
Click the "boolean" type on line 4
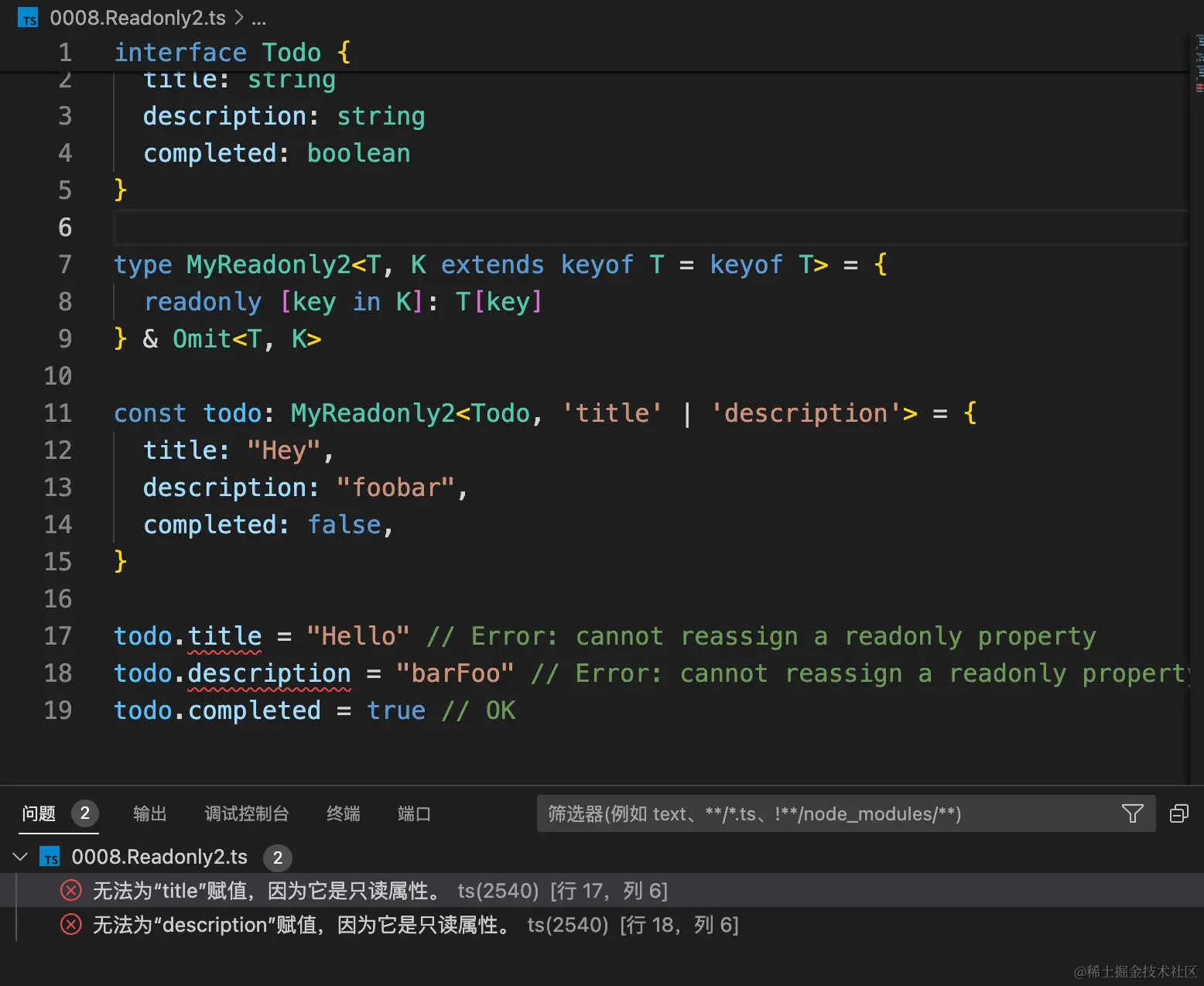(358, 153)
